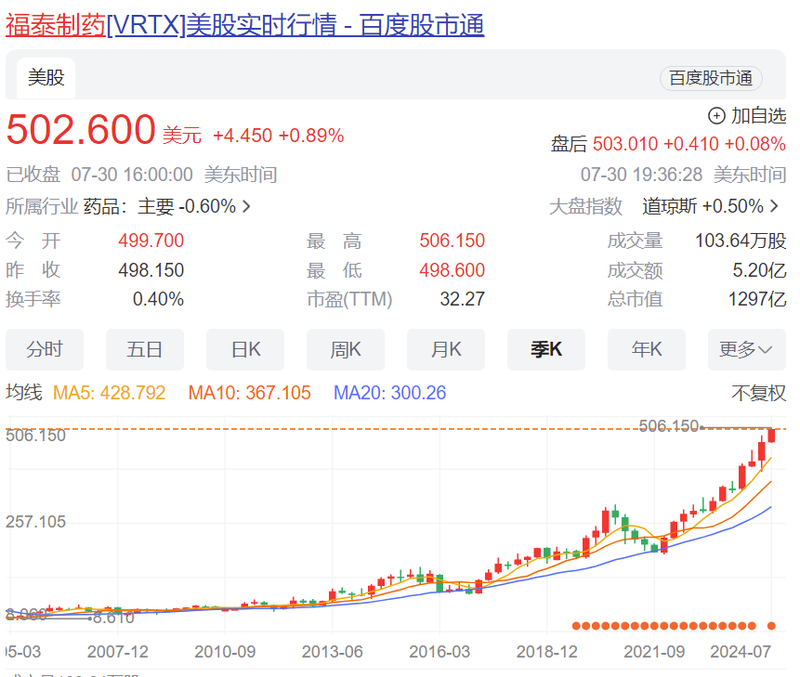Open the 更多 dropdown menu

[x=746, y=349]
